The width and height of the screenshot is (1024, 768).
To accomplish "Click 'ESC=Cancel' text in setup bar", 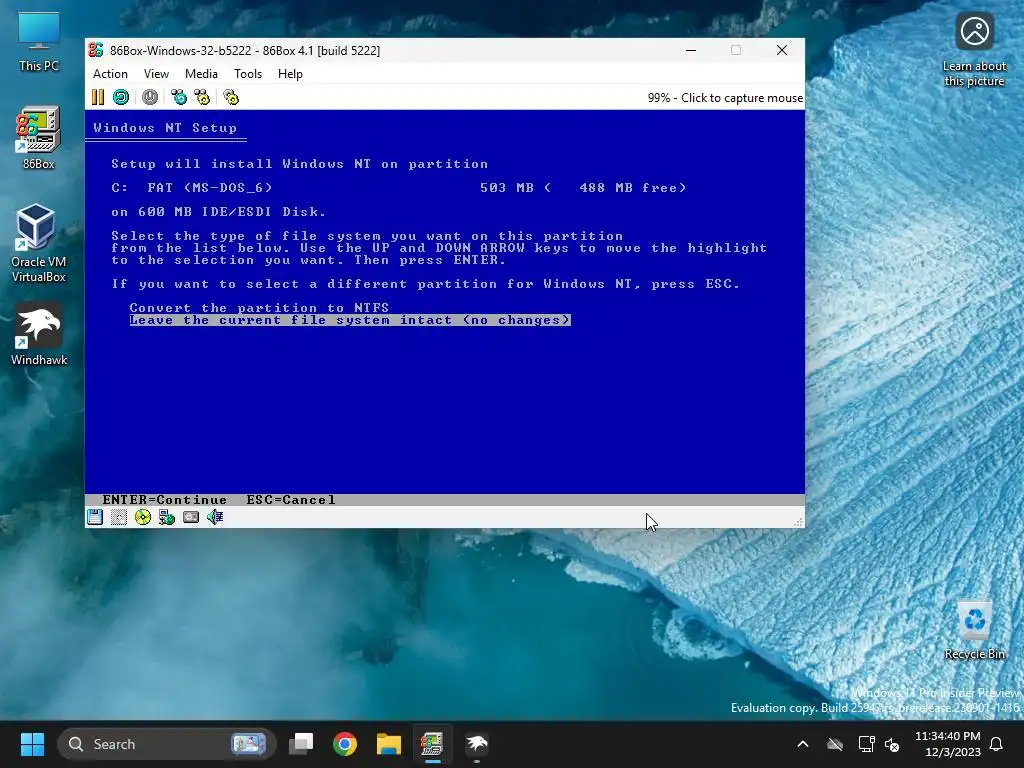I will (291, 500).
